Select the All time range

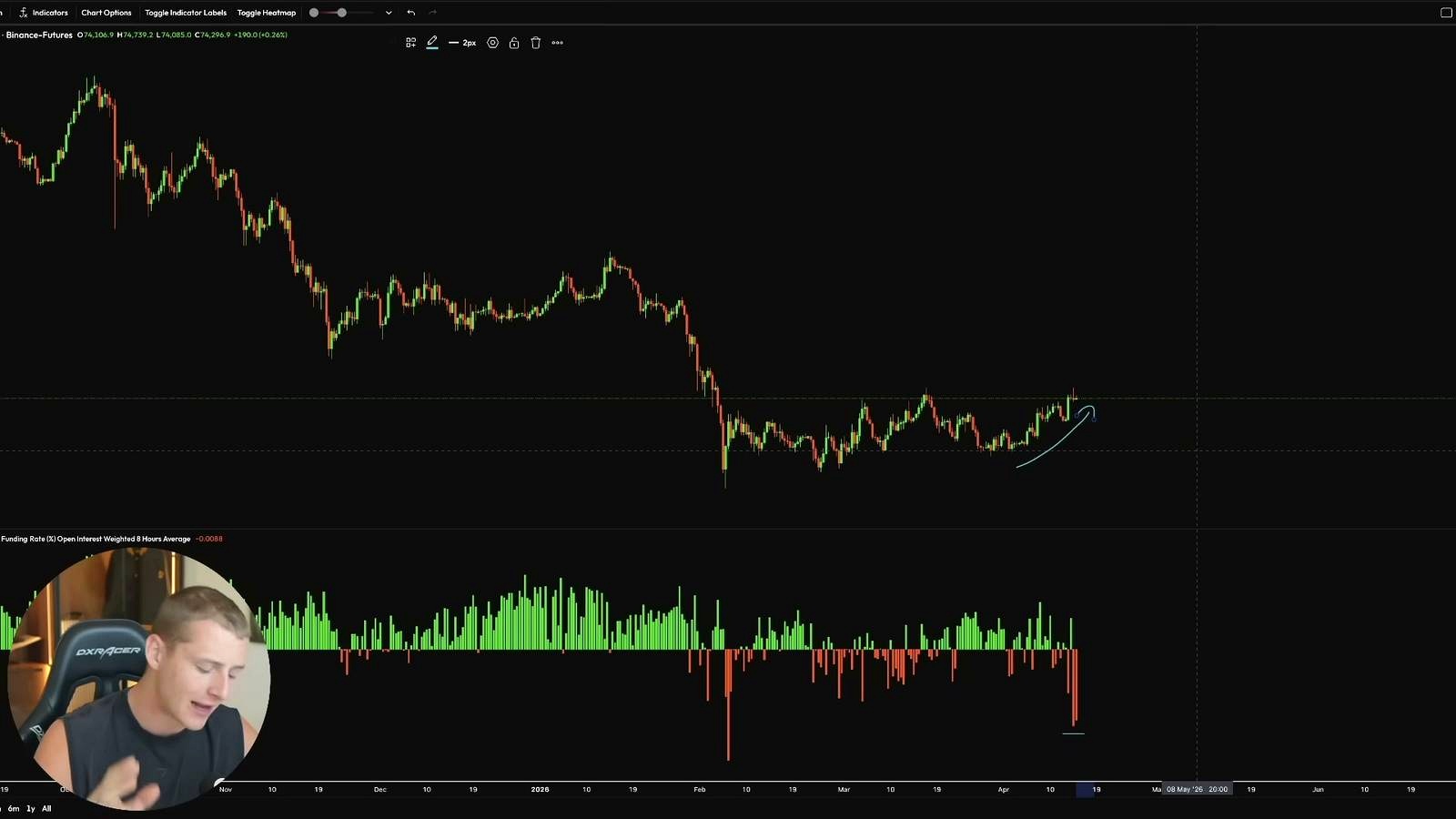(46, 808)
